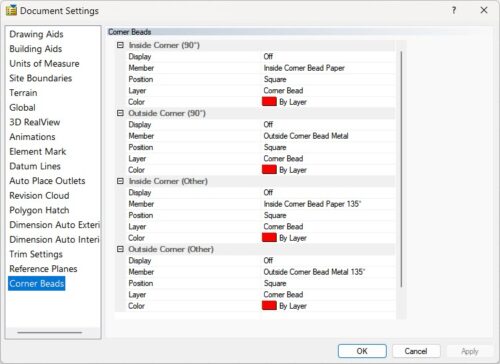Click the OK button
This screenshot has height=364, width=500.
coord(362,351)
